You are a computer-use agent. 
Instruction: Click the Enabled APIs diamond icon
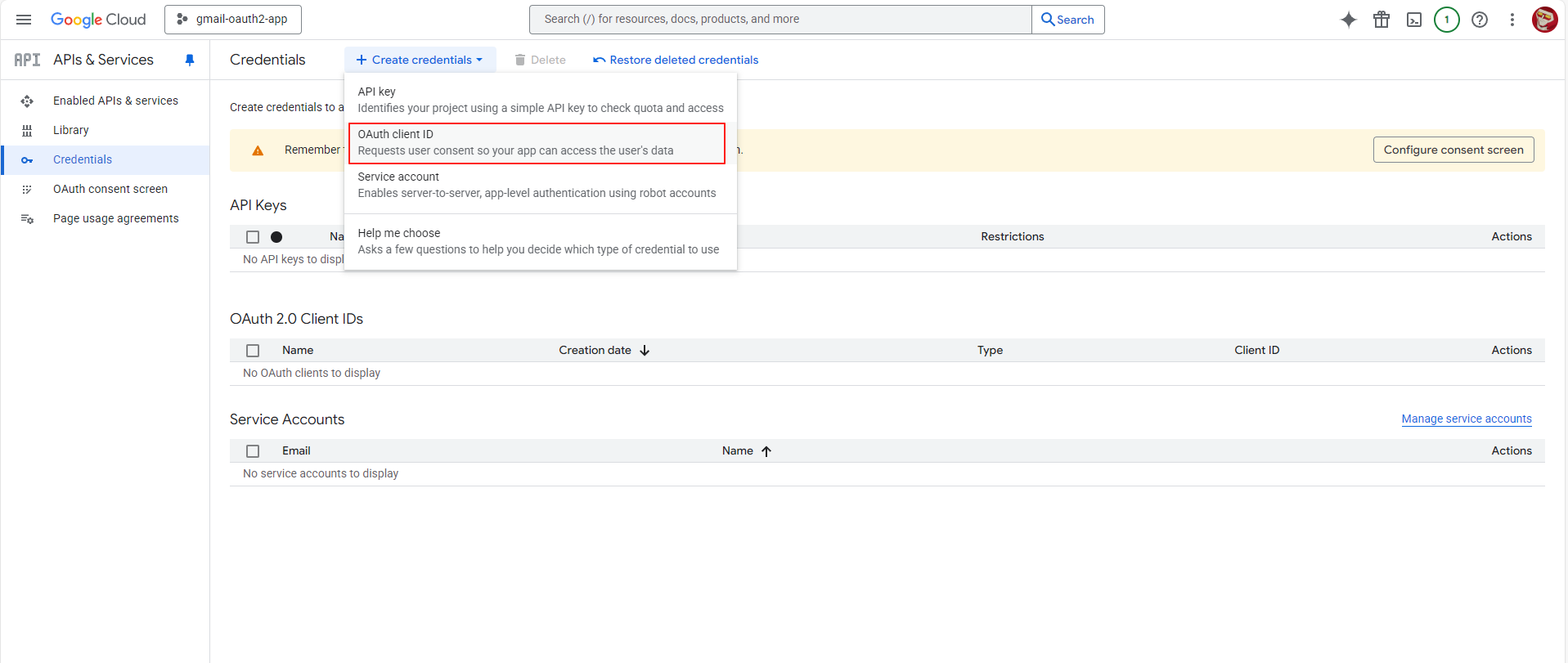point(27,101)
